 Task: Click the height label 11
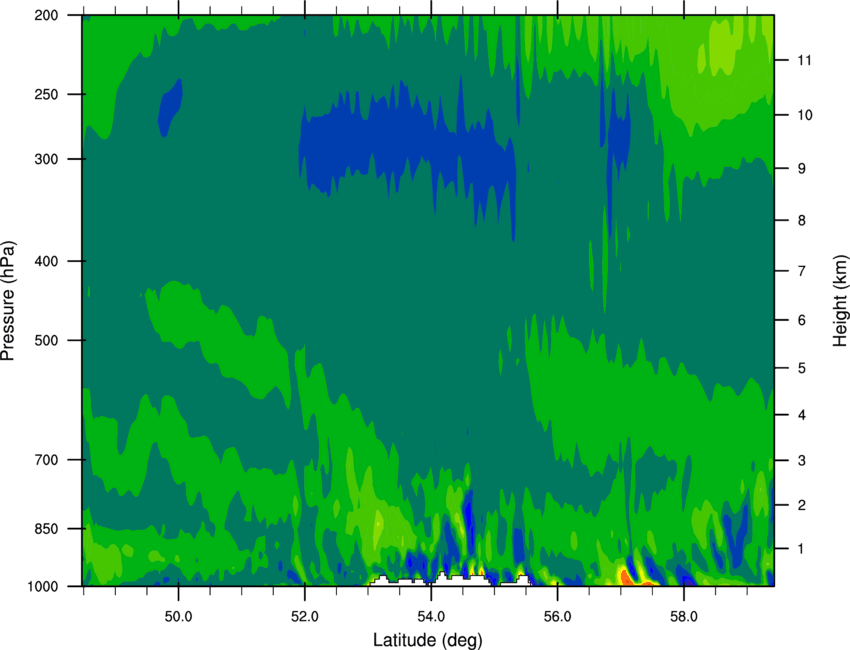(x=805, y=60)
